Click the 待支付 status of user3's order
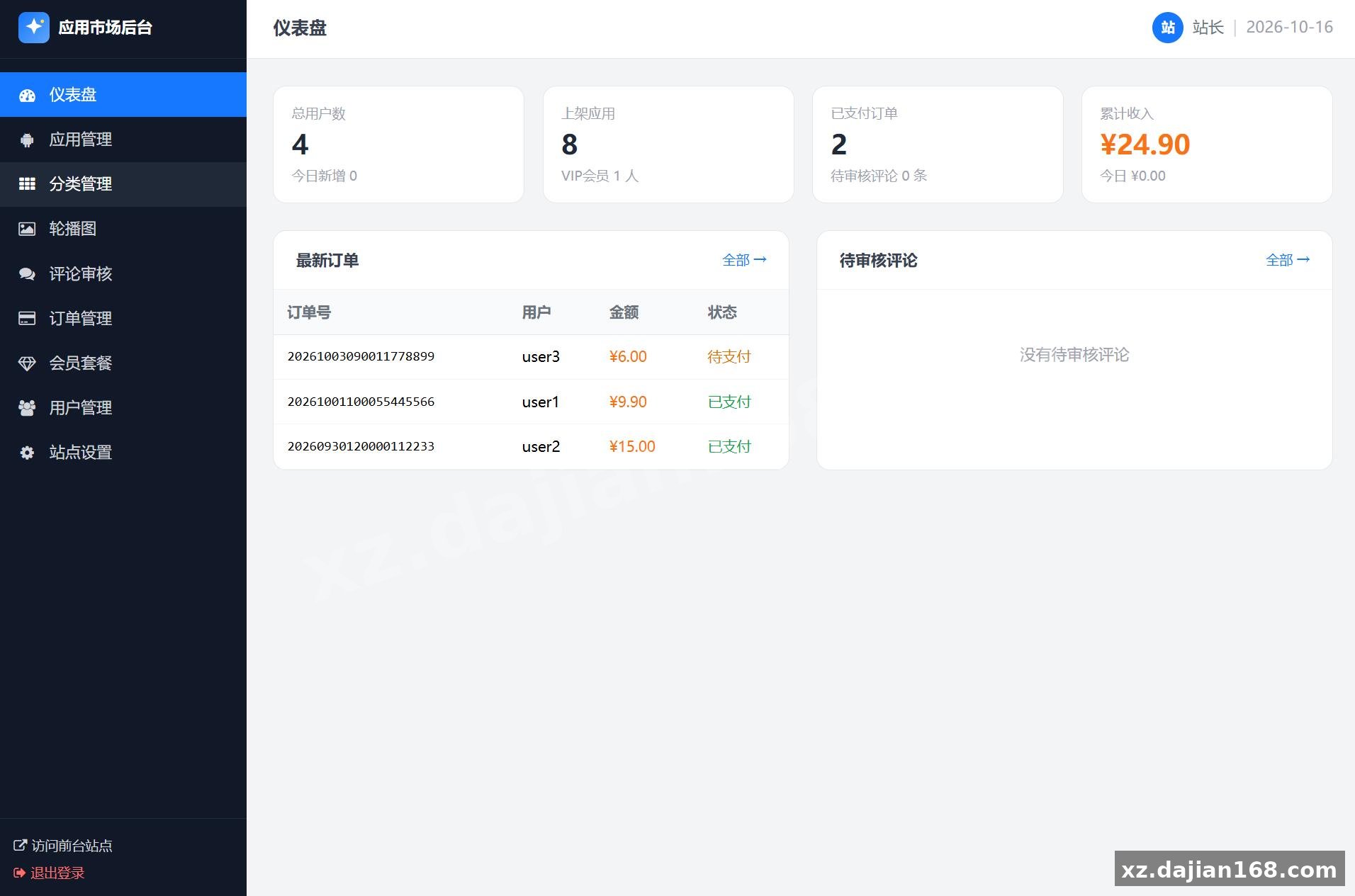Viewport: 1355px width, 896px height. click(729, 356)
